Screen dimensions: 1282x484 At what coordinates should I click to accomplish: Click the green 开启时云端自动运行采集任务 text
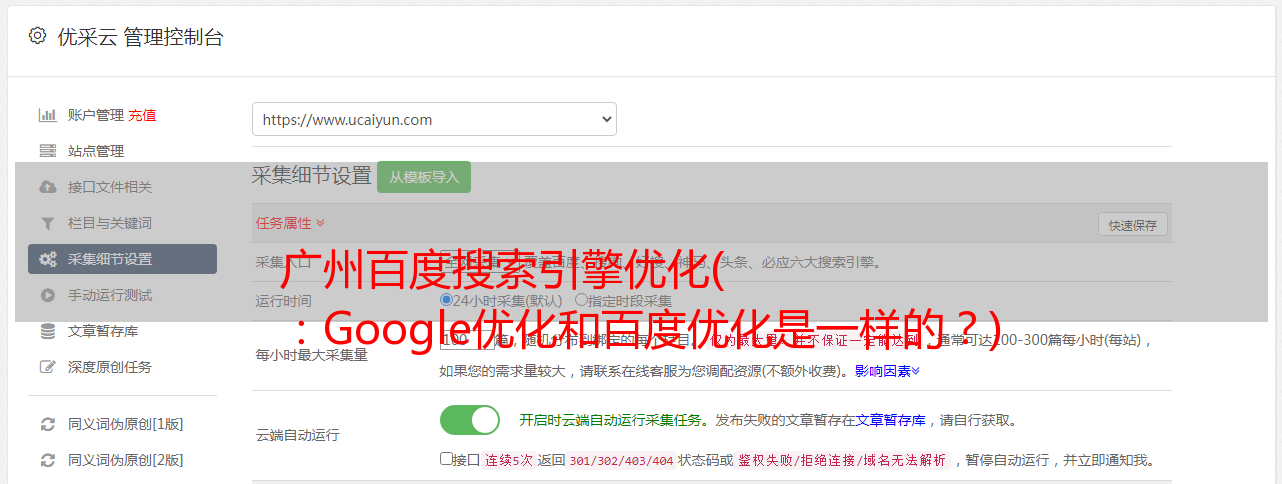[x=610, y=420]
